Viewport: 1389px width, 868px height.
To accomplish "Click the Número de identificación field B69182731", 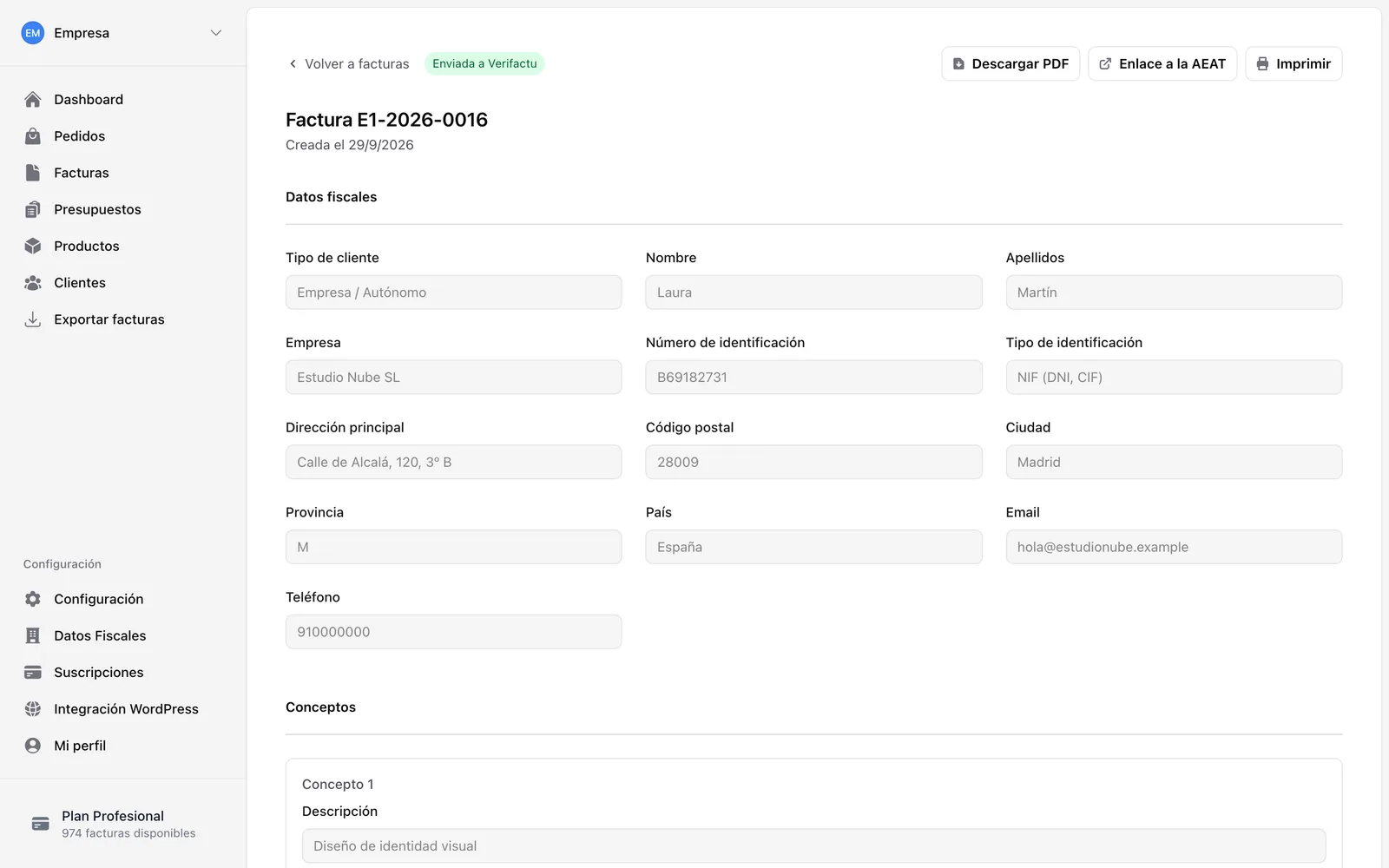I will (x=813, y=378).
